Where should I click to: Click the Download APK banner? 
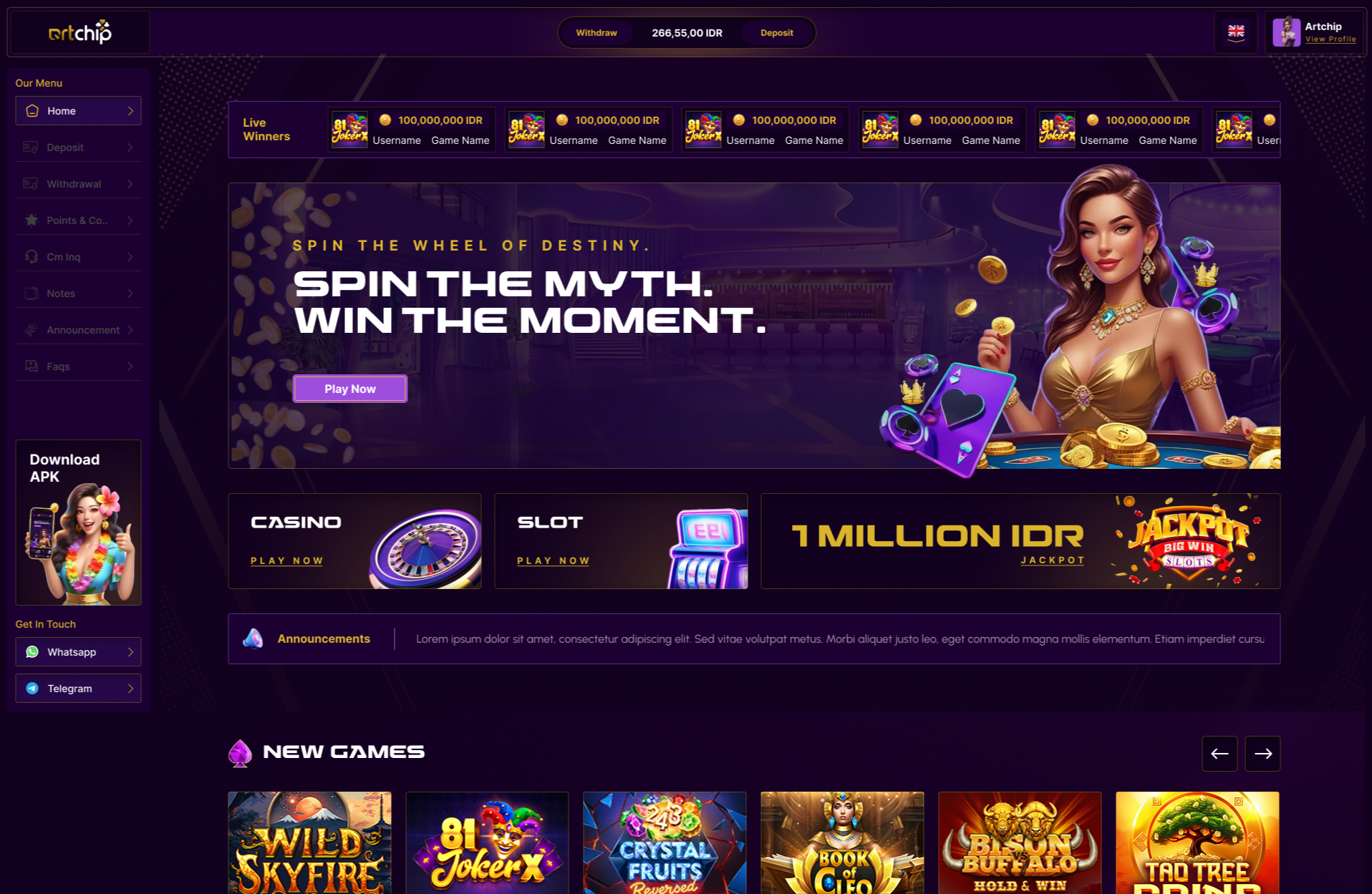78,523
